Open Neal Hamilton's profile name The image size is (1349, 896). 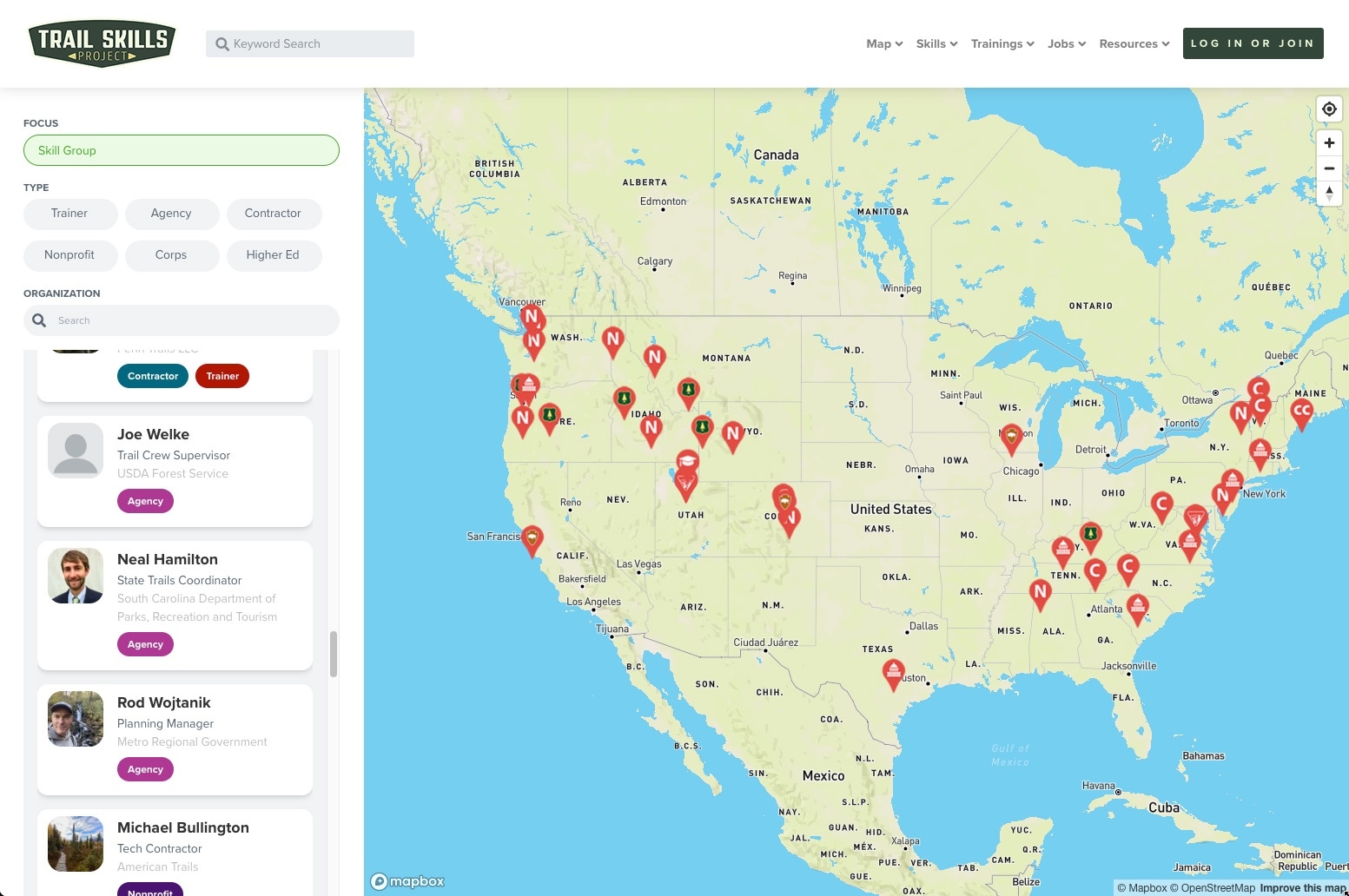click(x=168, y=559)
